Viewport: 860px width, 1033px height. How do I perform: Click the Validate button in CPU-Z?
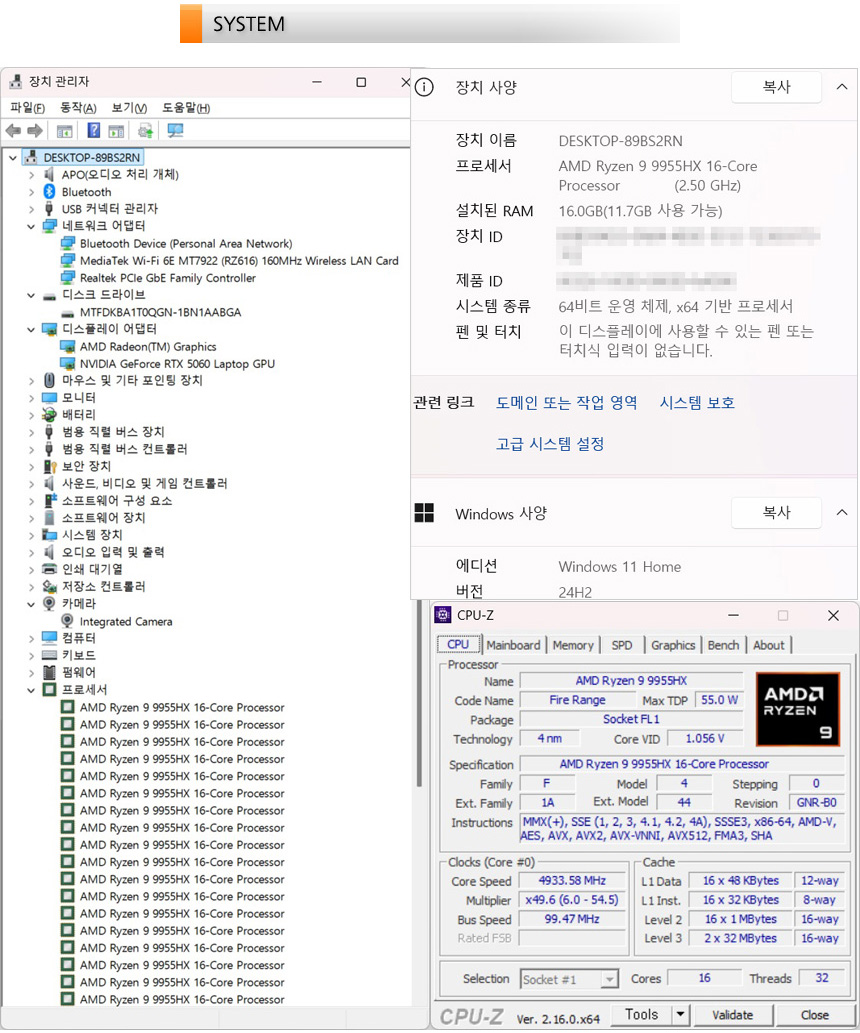(732, 1014)
